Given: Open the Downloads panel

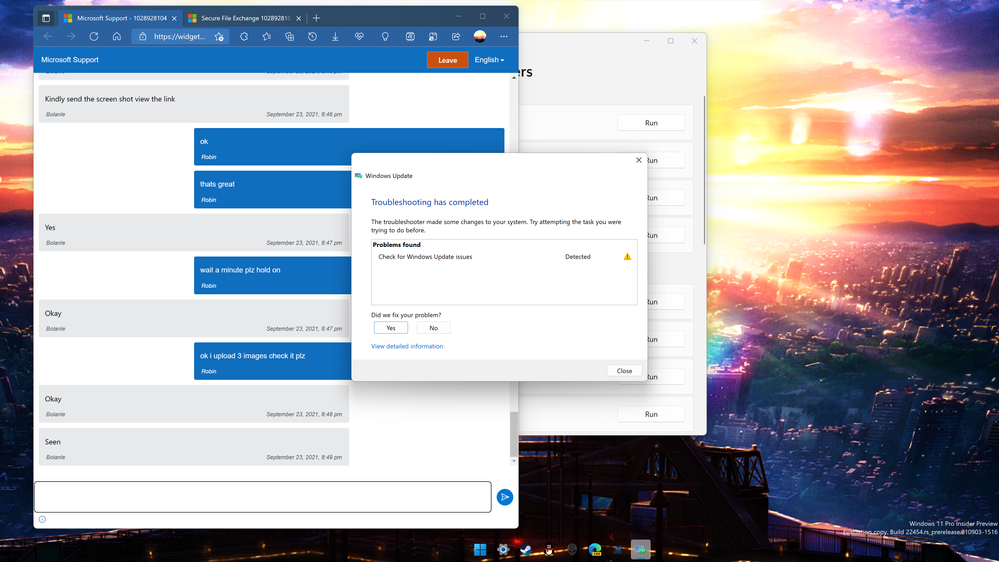Looking at the screenshot, I should pyautogui.click(x=335, y=36).
